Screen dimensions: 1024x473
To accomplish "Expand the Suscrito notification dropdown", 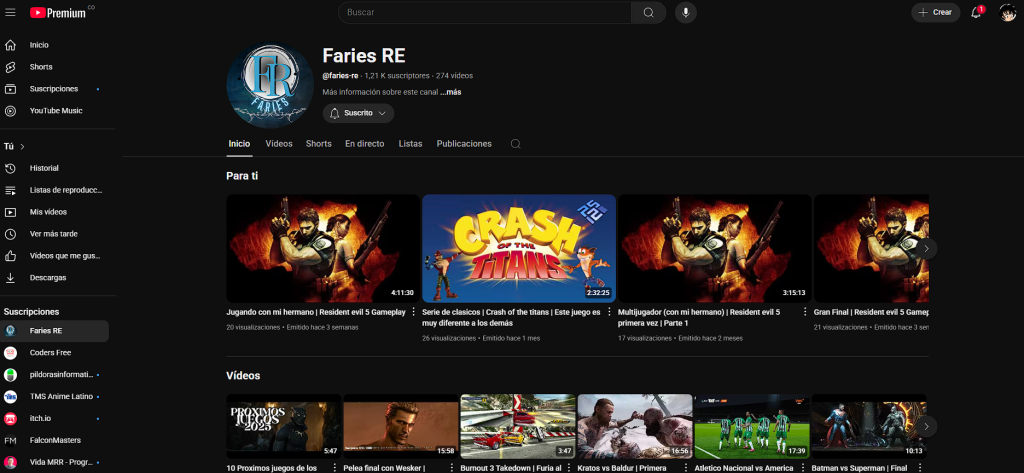I will 358,113.
